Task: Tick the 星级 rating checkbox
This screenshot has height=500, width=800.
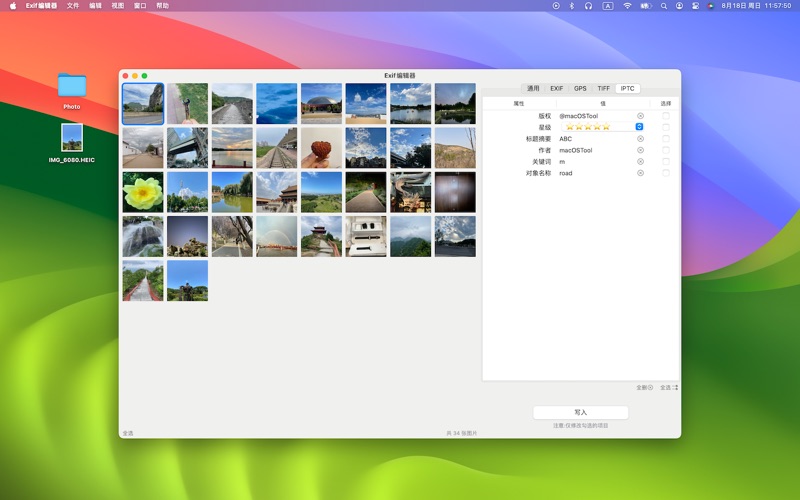Action: pyautogui.click(x=666, y=127)
